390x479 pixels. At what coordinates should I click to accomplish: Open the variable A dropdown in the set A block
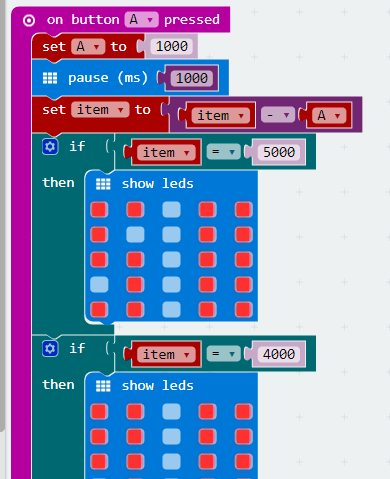[88, 47]
